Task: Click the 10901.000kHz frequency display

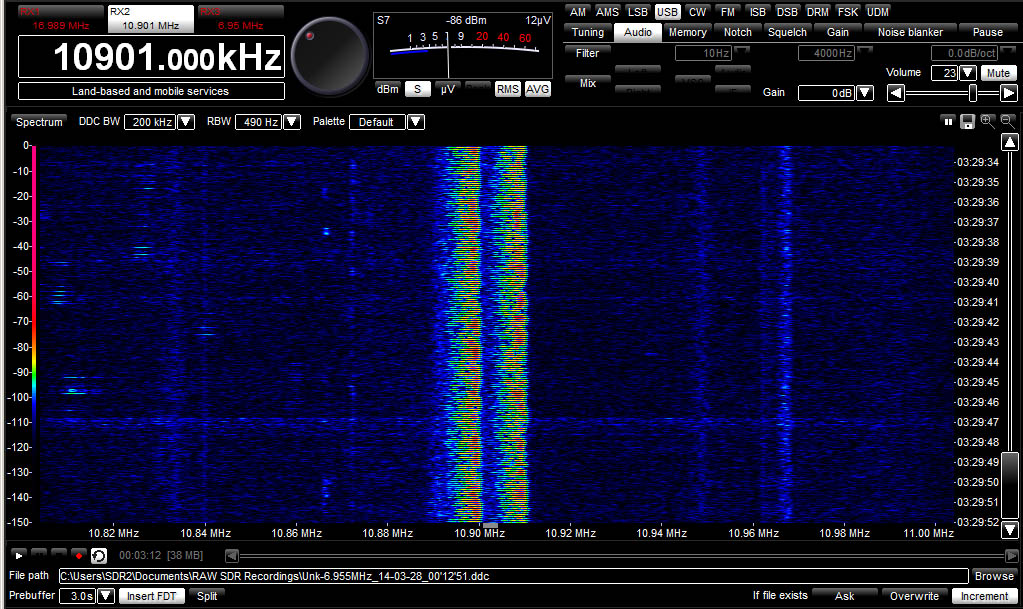Action: (151, 57)
